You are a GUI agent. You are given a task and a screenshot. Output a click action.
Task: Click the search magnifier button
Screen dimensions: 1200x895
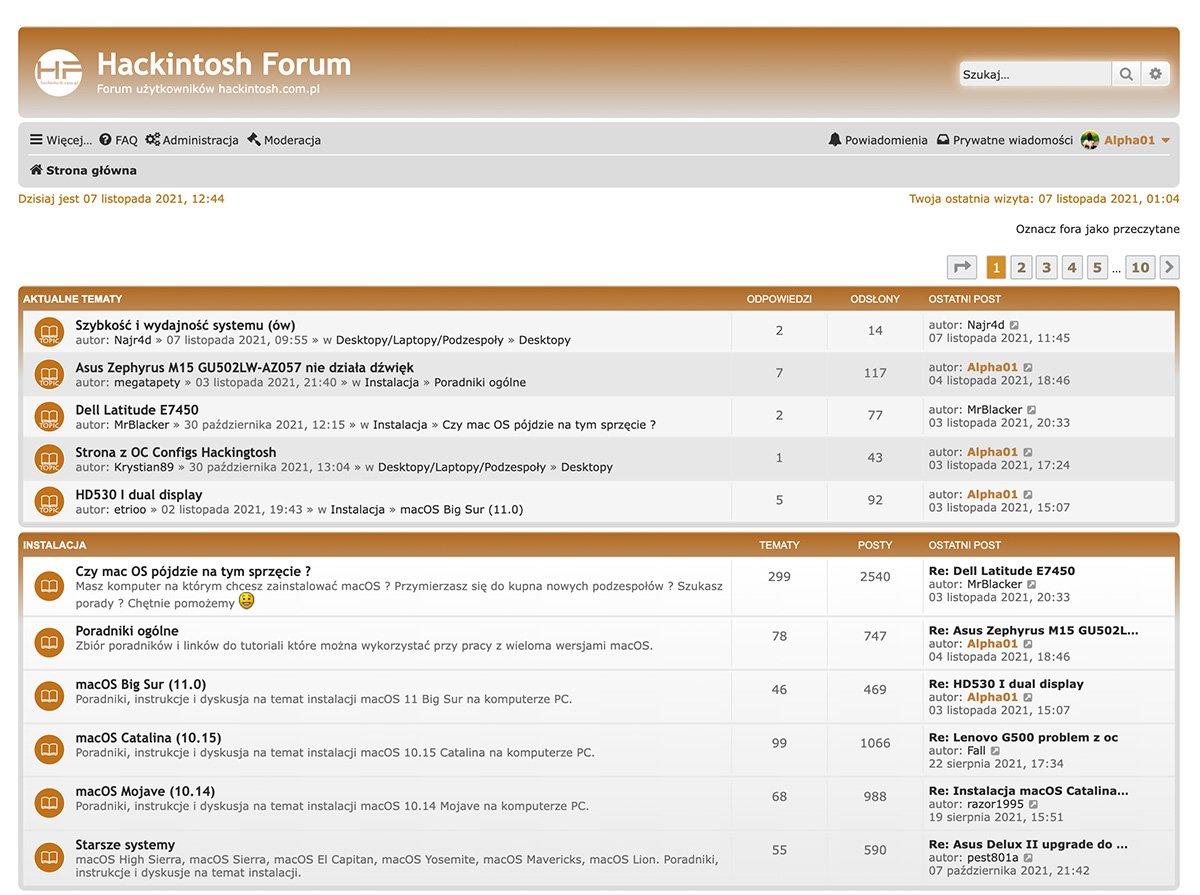[1126, 74]
